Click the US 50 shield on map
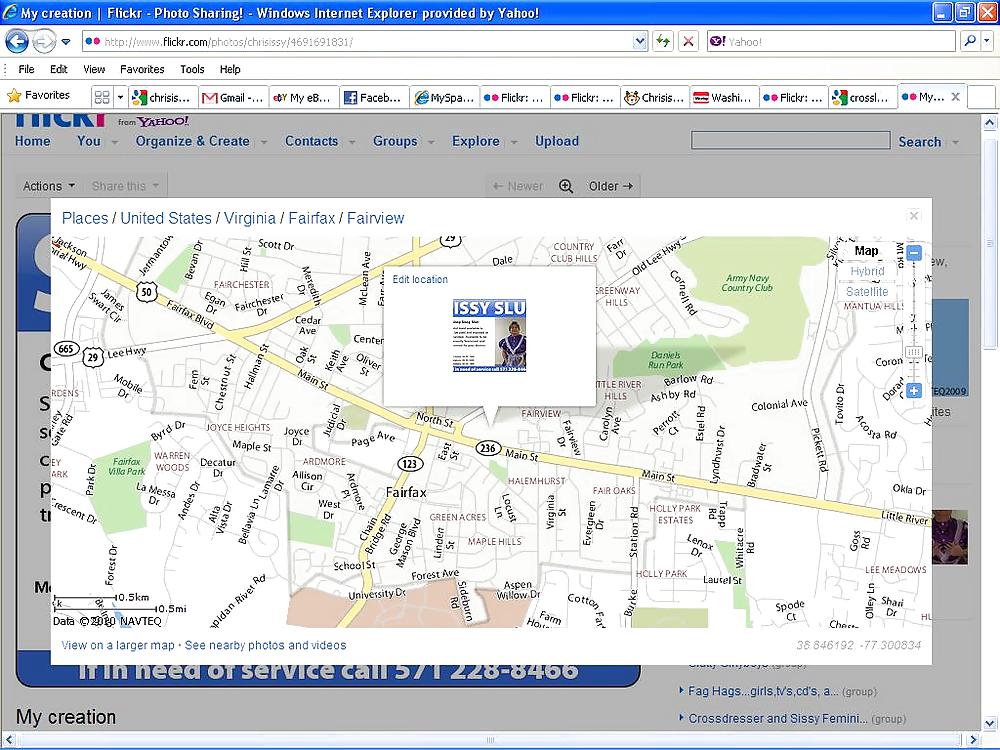 pos(147,293)
